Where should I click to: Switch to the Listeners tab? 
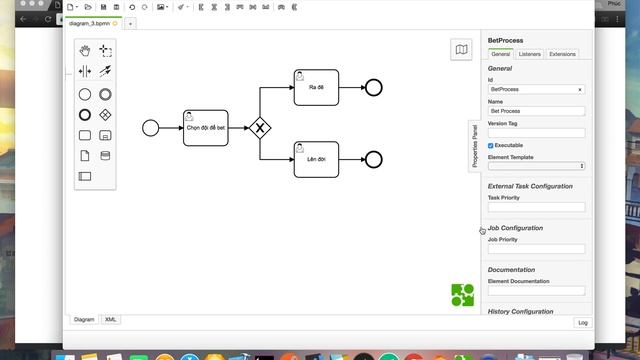pyautogui.click(x=529, y=54)
